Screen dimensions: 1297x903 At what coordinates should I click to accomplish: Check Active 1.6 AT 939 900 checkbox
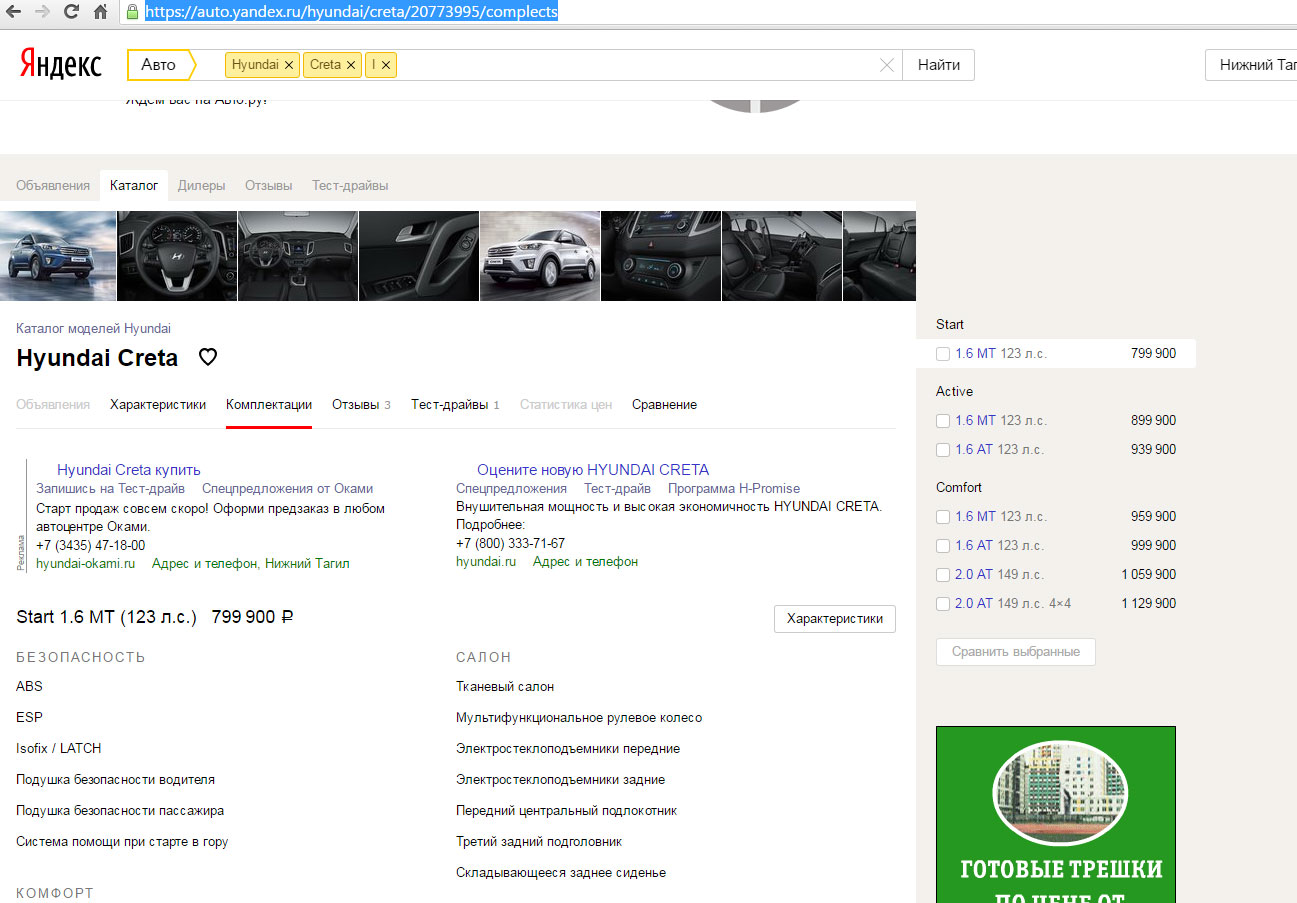coord(943,450)
